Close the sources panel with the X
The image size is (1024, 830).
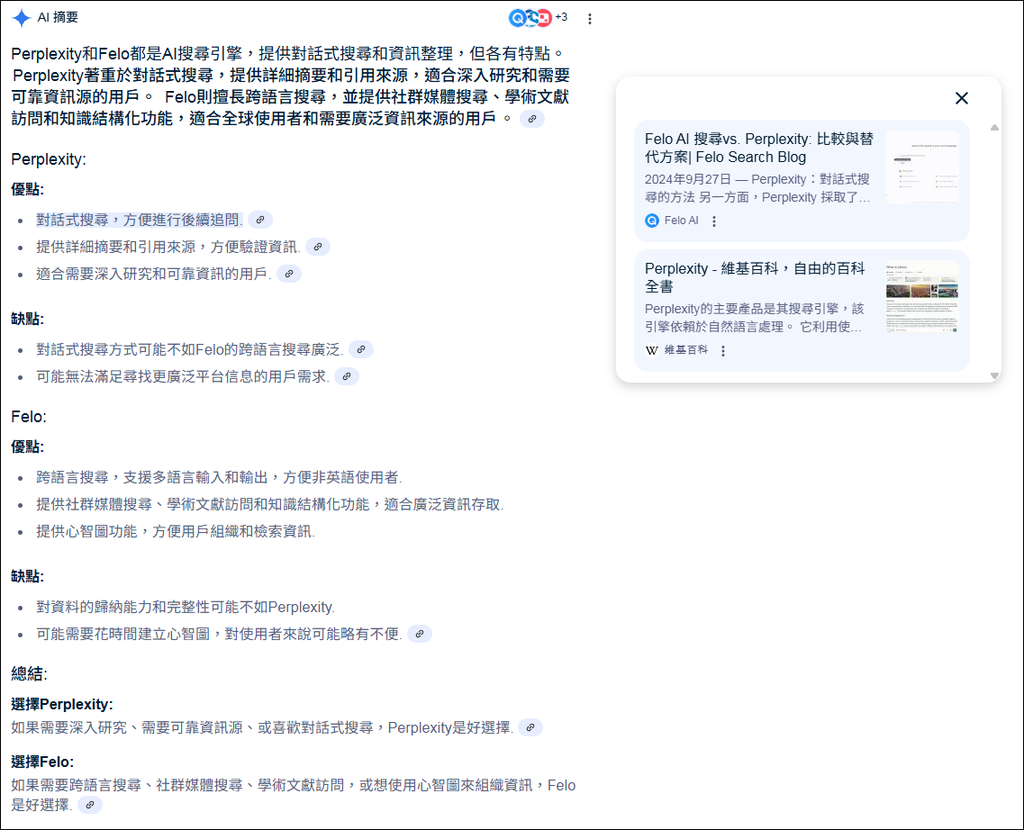pyautogui.click(x=961, y=98)
